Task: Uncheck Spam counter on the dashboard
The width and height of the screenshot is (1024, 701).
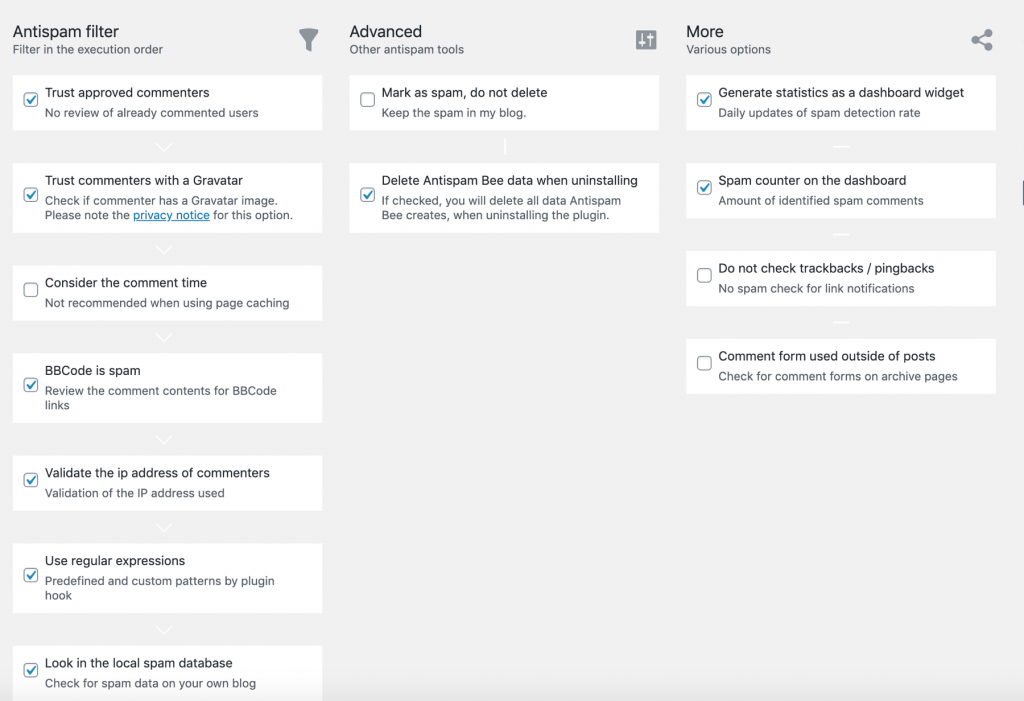Action: tap(704, 187)
